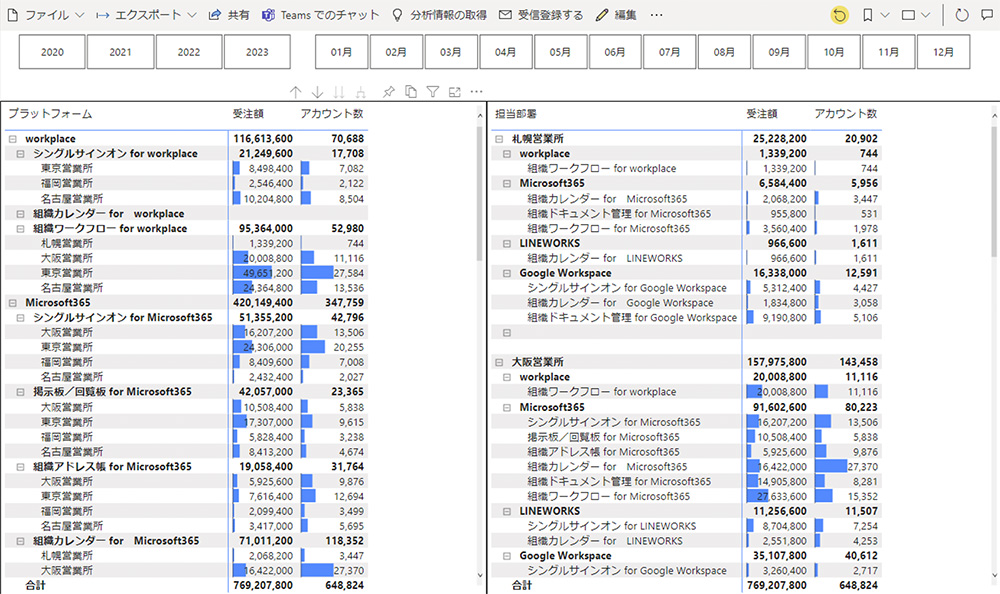Click the 116,613,600 workplace total cell

click(263, 138)
